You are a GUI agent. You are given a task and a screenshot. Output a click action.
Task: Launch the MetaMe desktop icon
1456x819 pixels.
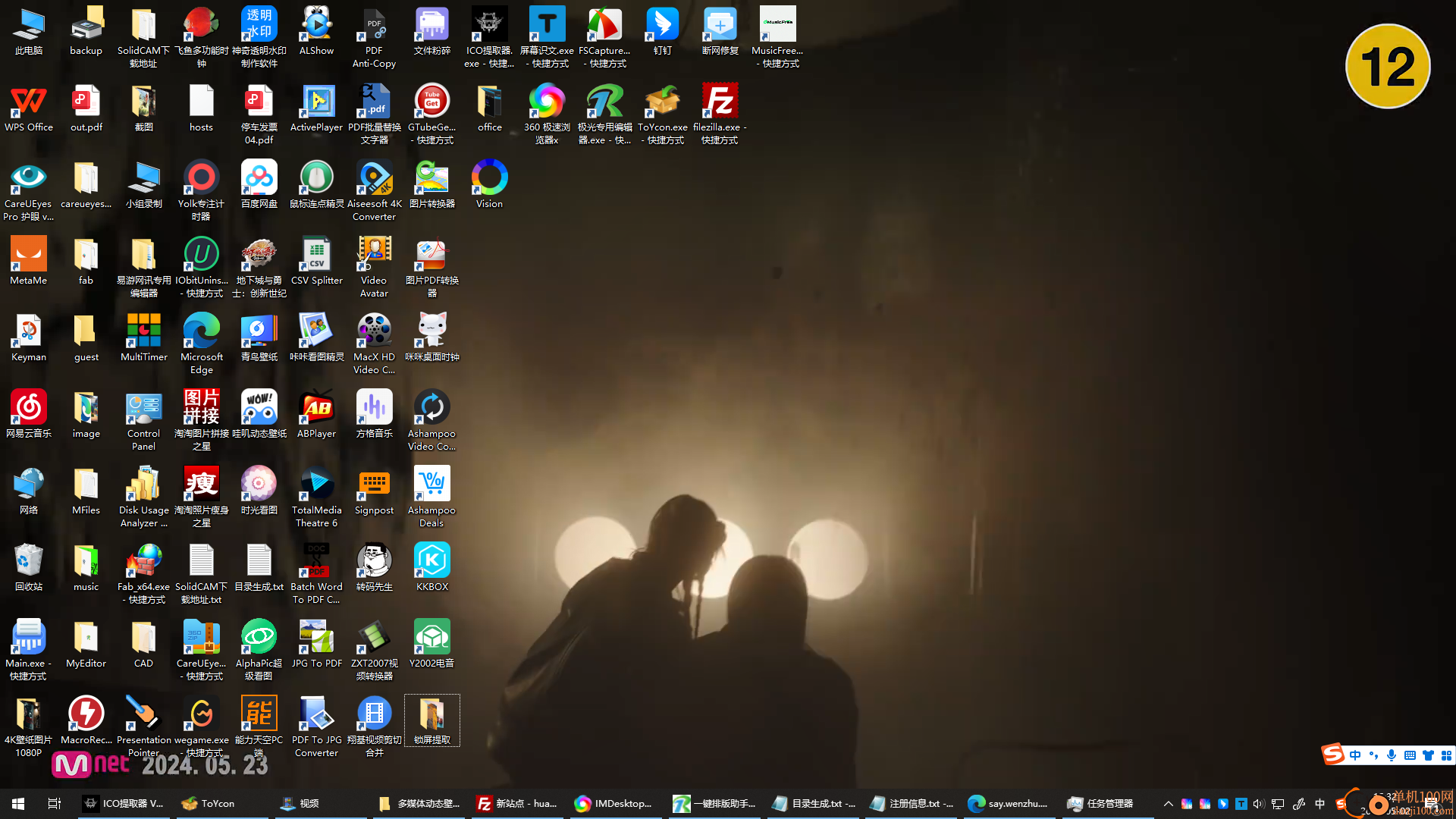[x=29, y=262]
